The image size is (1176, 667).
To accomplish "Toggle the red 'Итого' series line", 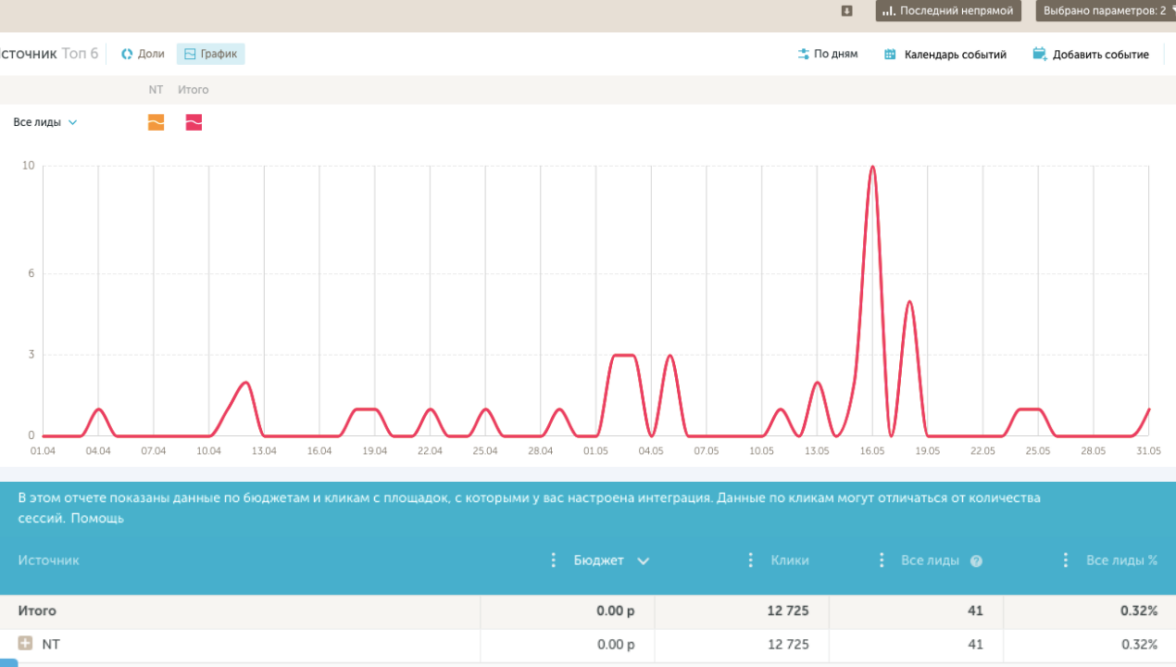I will pos(194,122).
